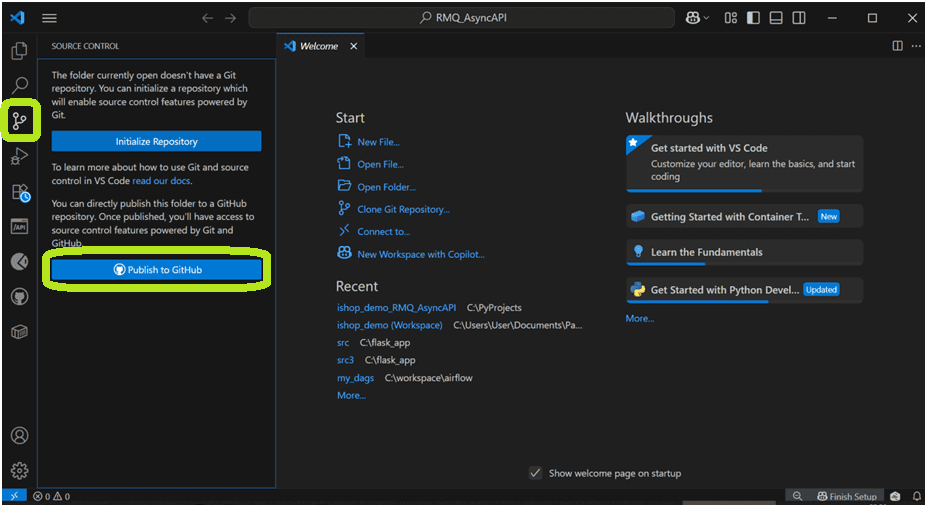Select the Welcome tab

pos(320,46)
